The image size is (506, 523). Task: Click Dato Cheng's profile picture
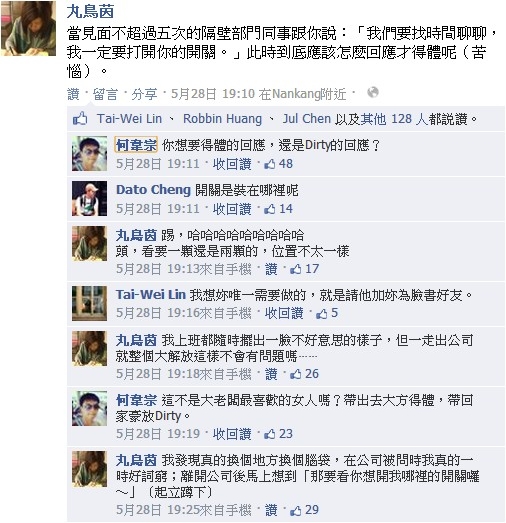click(x=89, y=198)
